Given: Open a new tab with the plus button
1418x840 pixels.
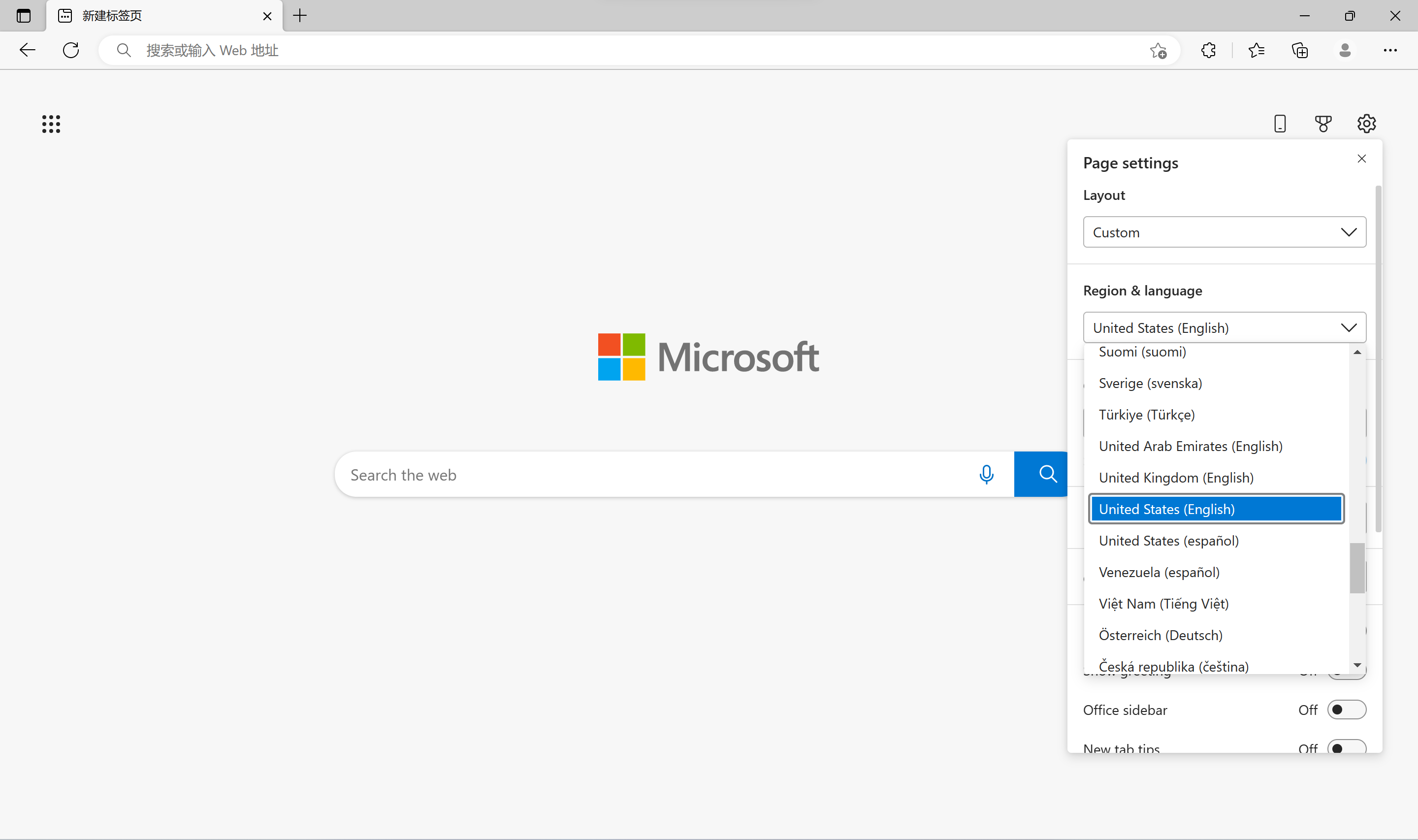Looking at the screenshot, I should [300, 16].
